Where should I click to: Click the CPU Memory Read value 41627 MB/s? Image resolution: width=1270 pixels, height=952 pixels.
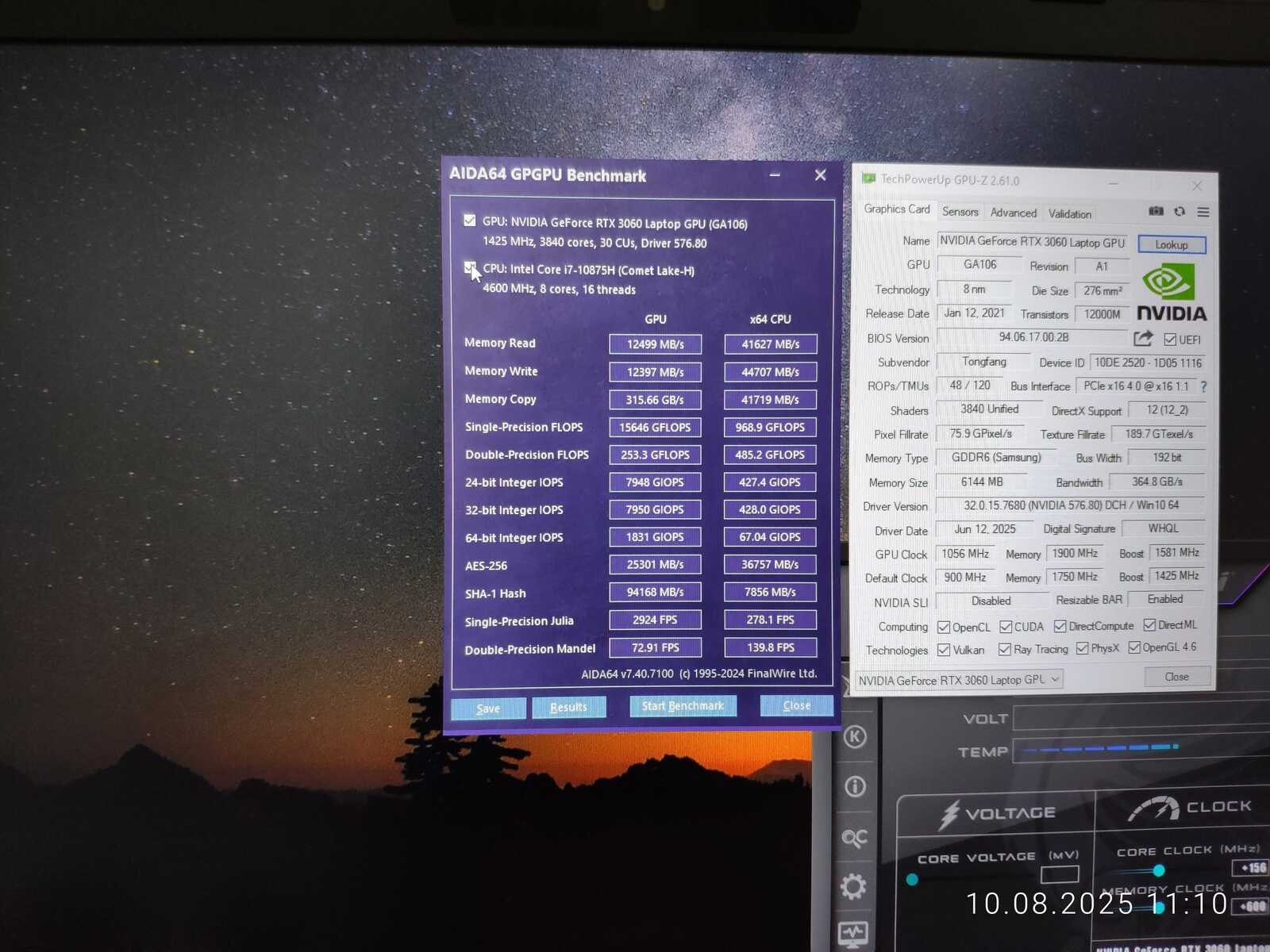tap(771, 344)
